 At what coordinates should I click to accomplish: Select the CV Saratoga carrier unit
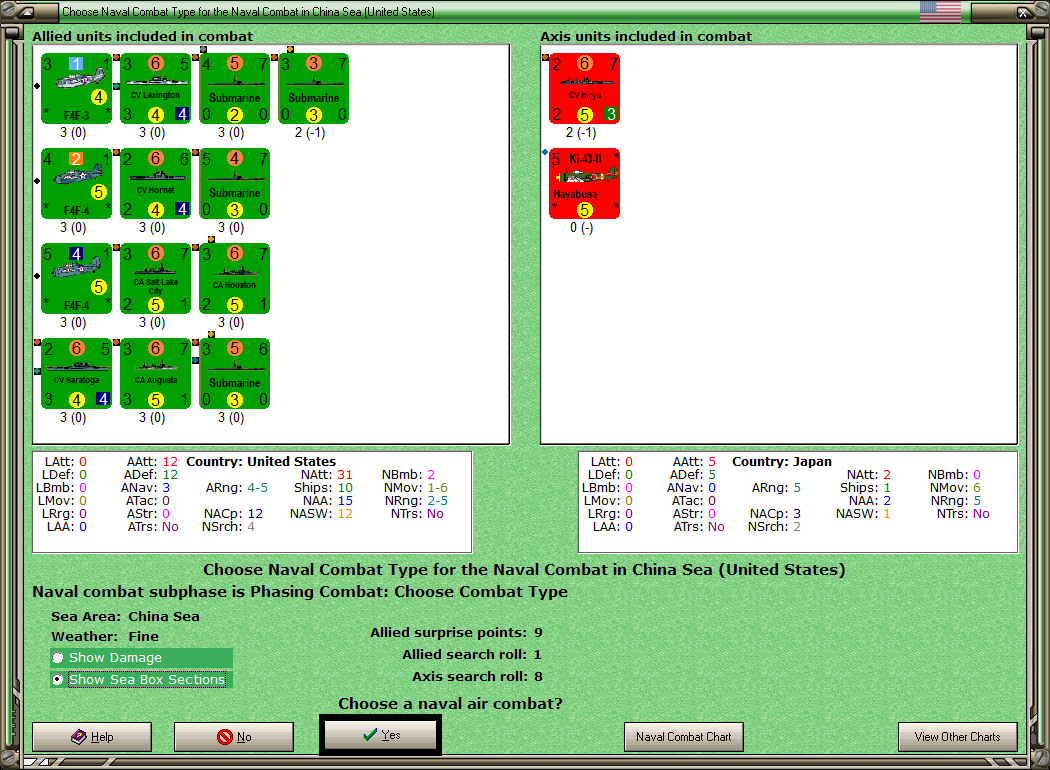(76, 374)
